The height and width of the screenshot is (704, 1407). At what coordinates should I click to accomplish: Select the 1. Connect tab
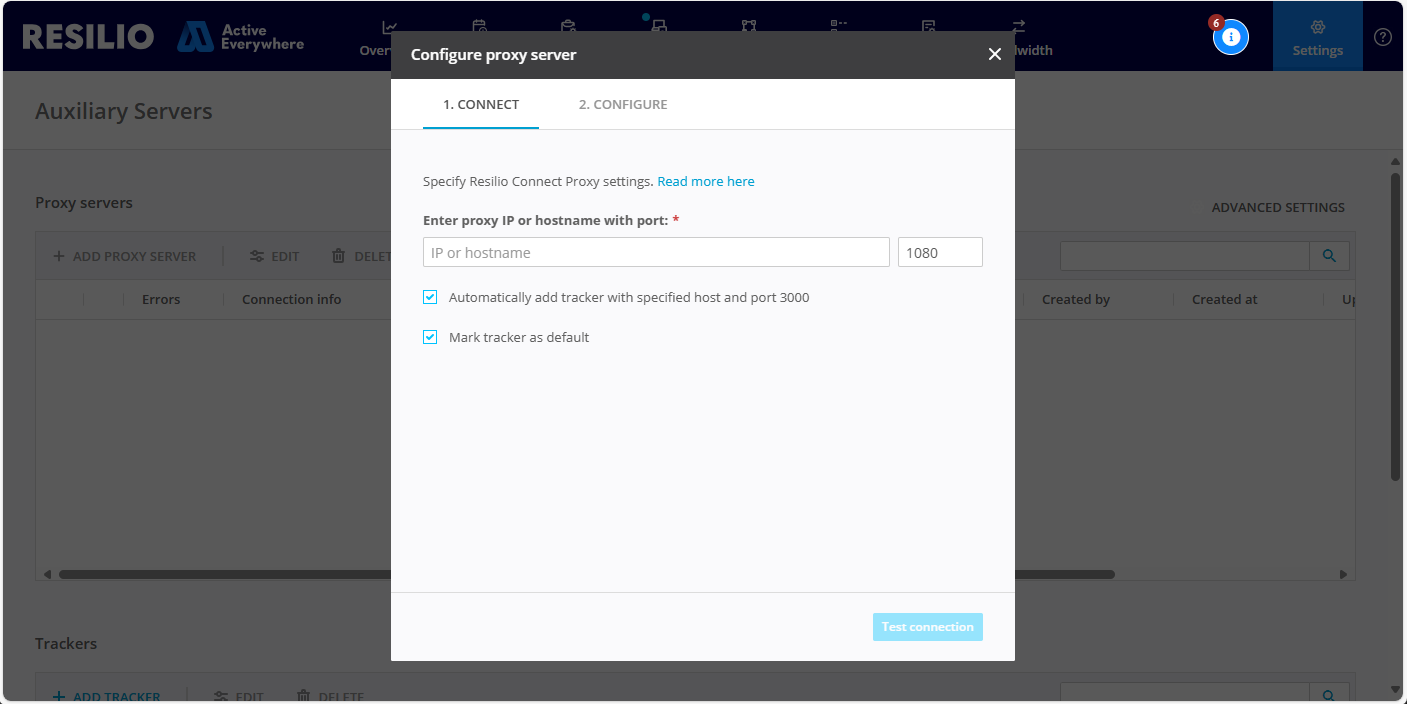(481, 104)
